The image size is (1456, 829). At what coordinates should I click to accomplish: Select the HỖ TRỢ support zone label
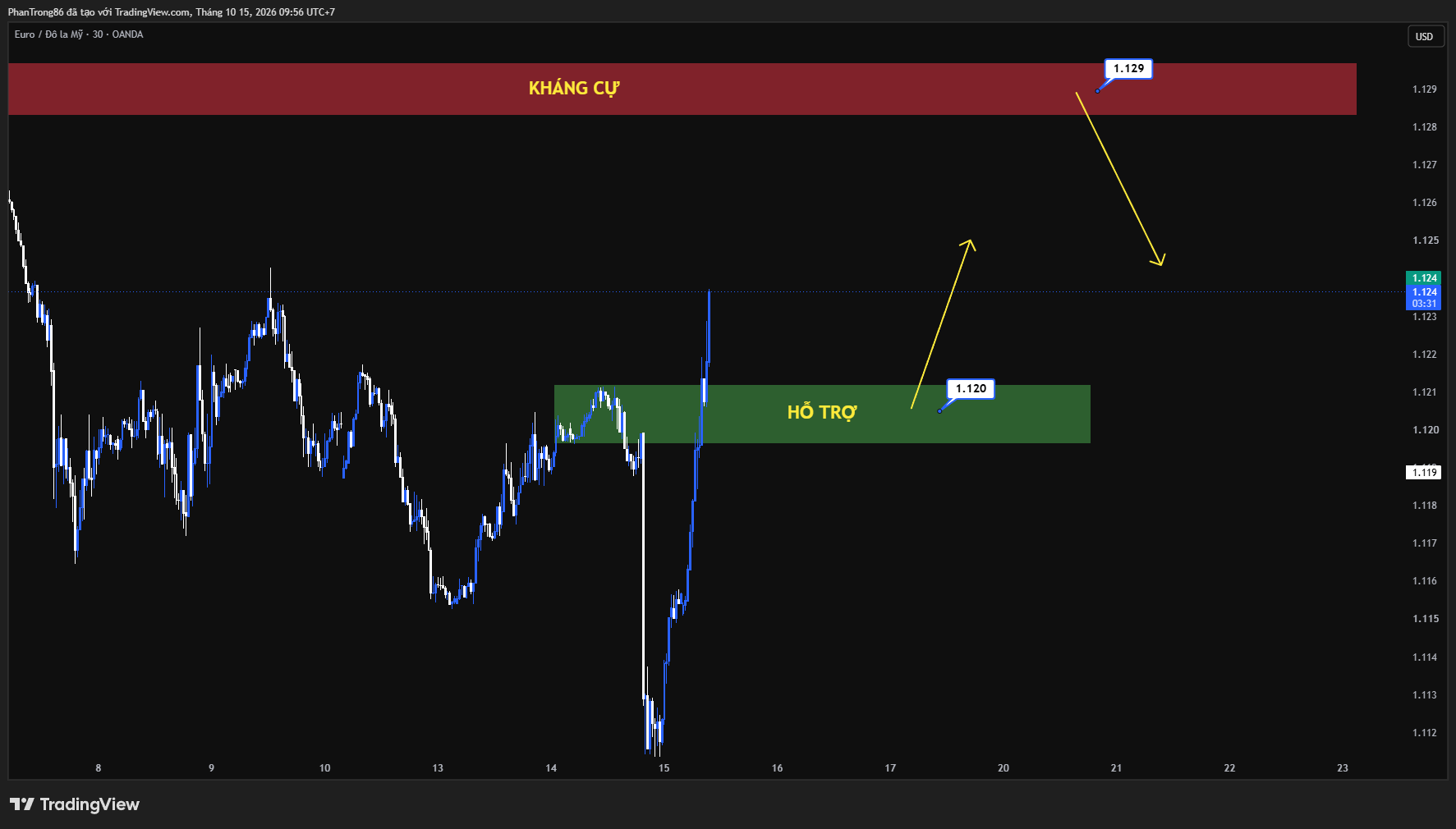point(821,412)
